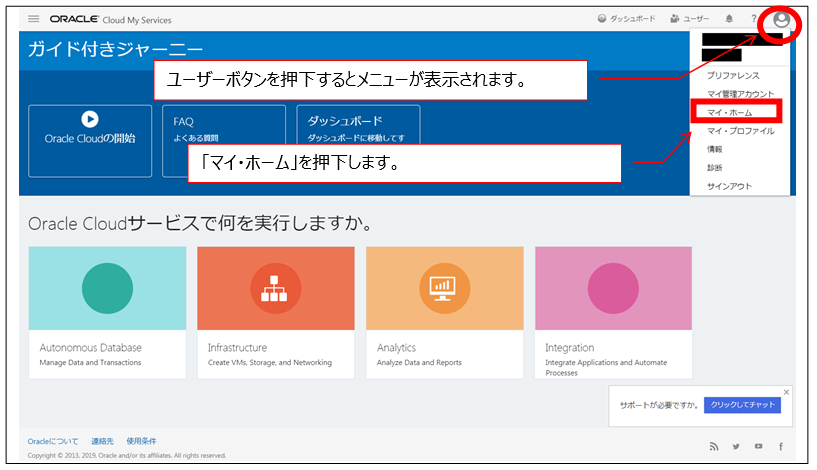Screen dimensions: 817x470
Task: Click Manage Data and Transactions text
Action: pos(90,362)
